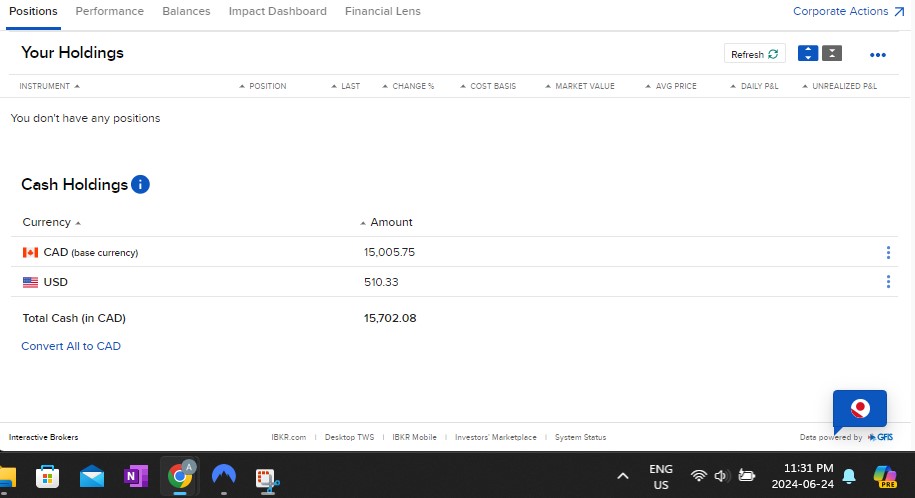Sort cash holdings by Currency column
The width and height of the screenshot is (915, 498).
47,222
